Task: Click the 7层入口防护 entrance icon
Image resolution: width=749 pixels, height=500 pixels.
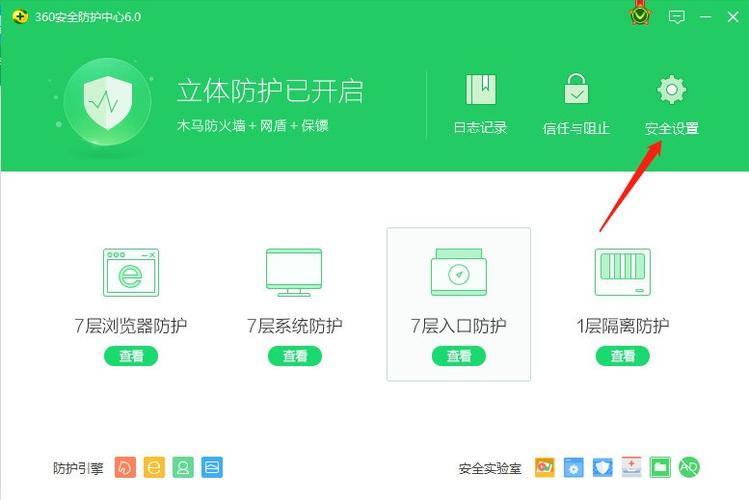Action: (x=459, y=272)
